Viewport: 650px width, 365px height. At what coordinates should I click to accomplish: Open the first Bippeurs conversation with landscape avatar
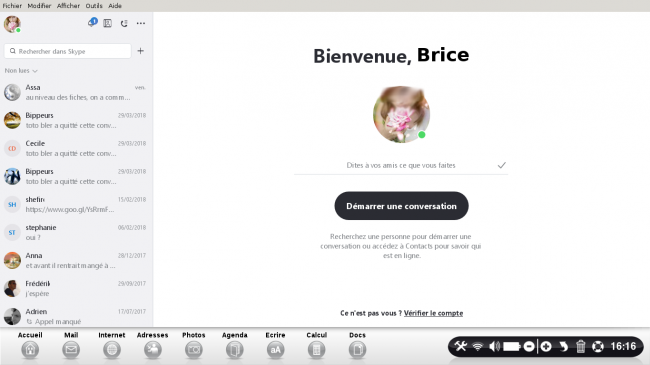pos(76,120)
